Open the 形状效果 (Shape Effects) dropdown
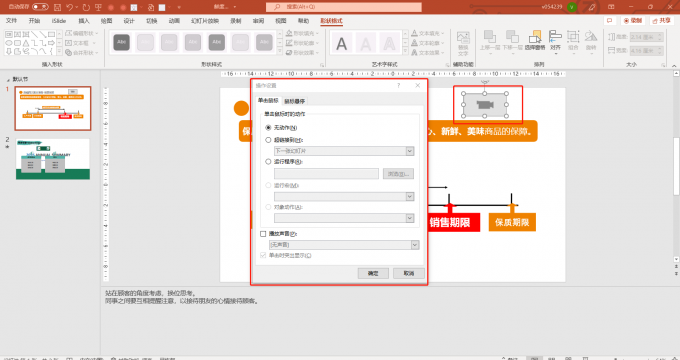Screen dimensions: 680x360 point(303,52)
